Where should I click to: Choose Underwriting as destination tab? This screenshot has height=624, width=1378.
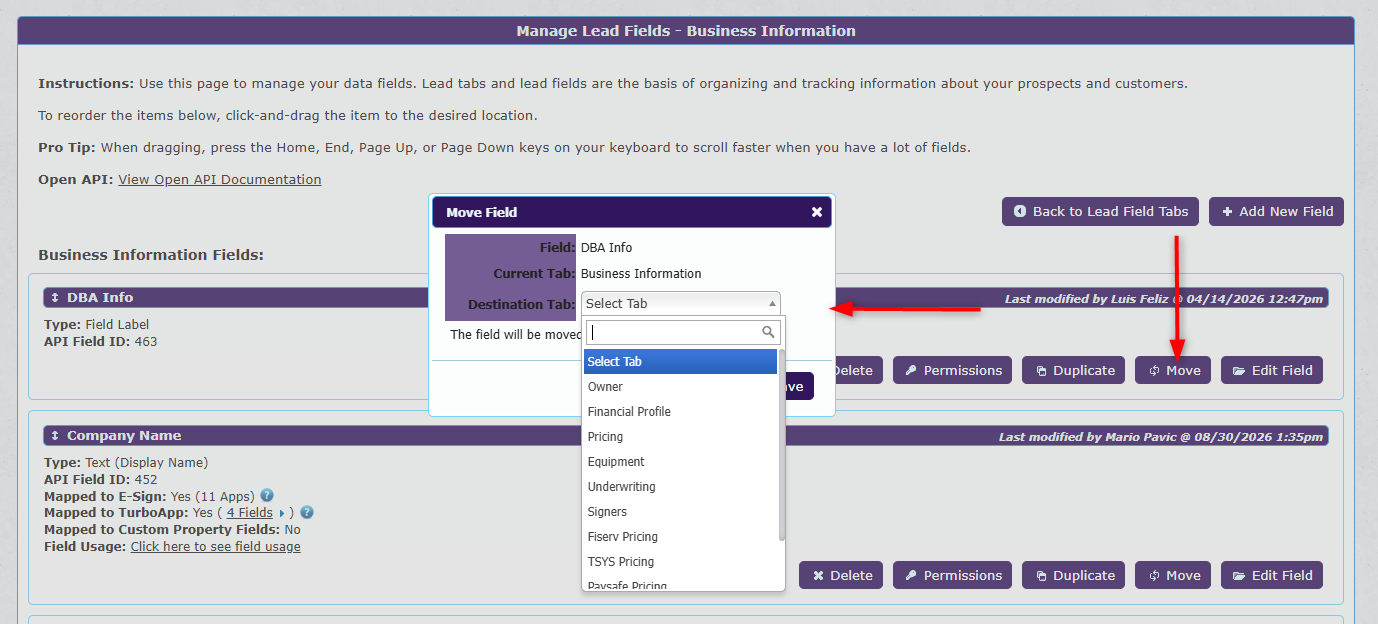(680, 486)
